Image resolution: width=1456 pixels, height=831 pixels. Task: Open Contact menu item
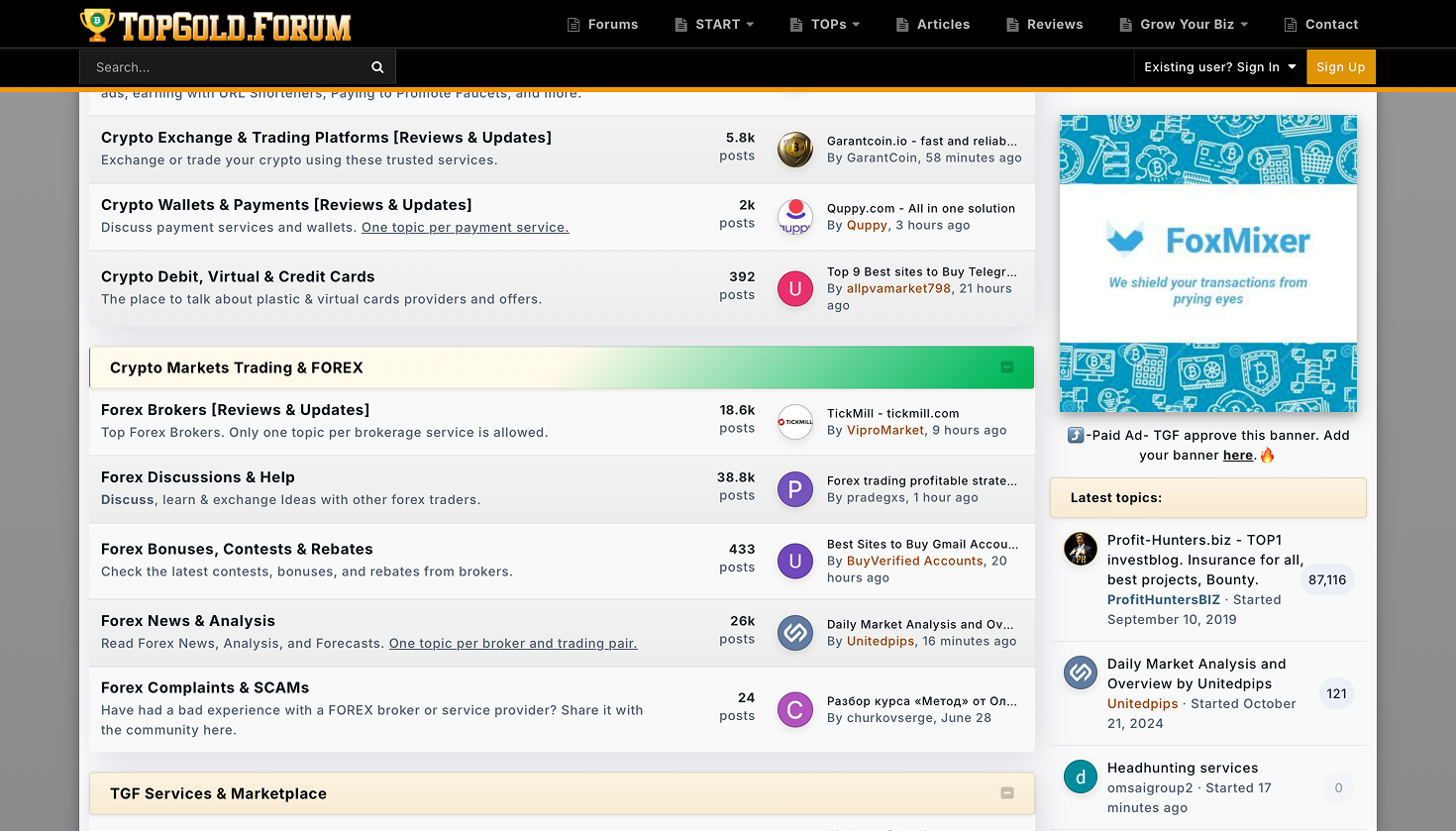click(1321, 25)
